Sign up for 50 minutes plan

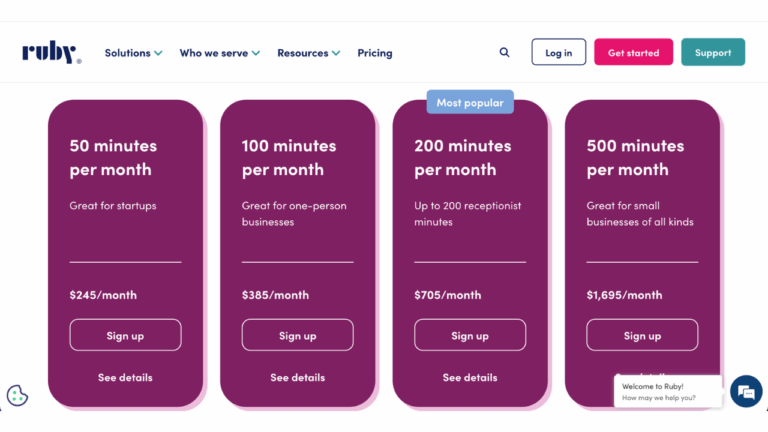point(125,335)
